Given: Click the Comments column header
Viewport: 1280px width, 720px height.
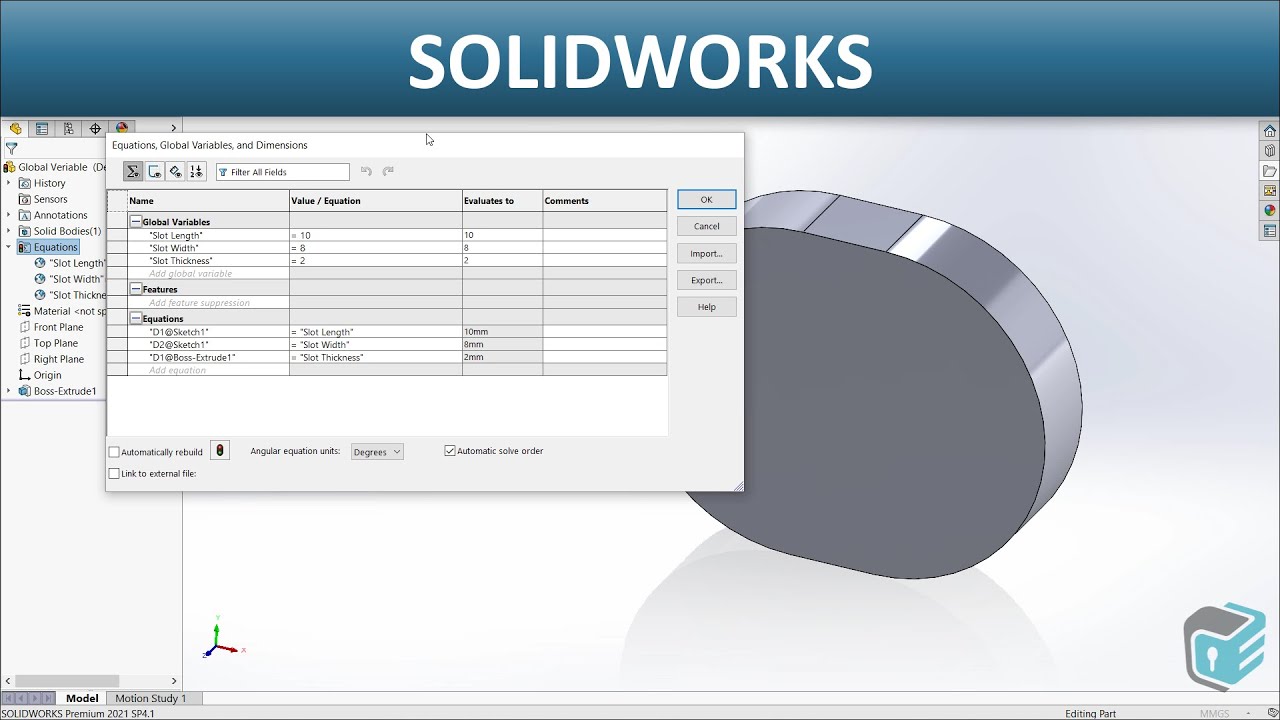Looking at the screenshot, I should tap(605, 201).
